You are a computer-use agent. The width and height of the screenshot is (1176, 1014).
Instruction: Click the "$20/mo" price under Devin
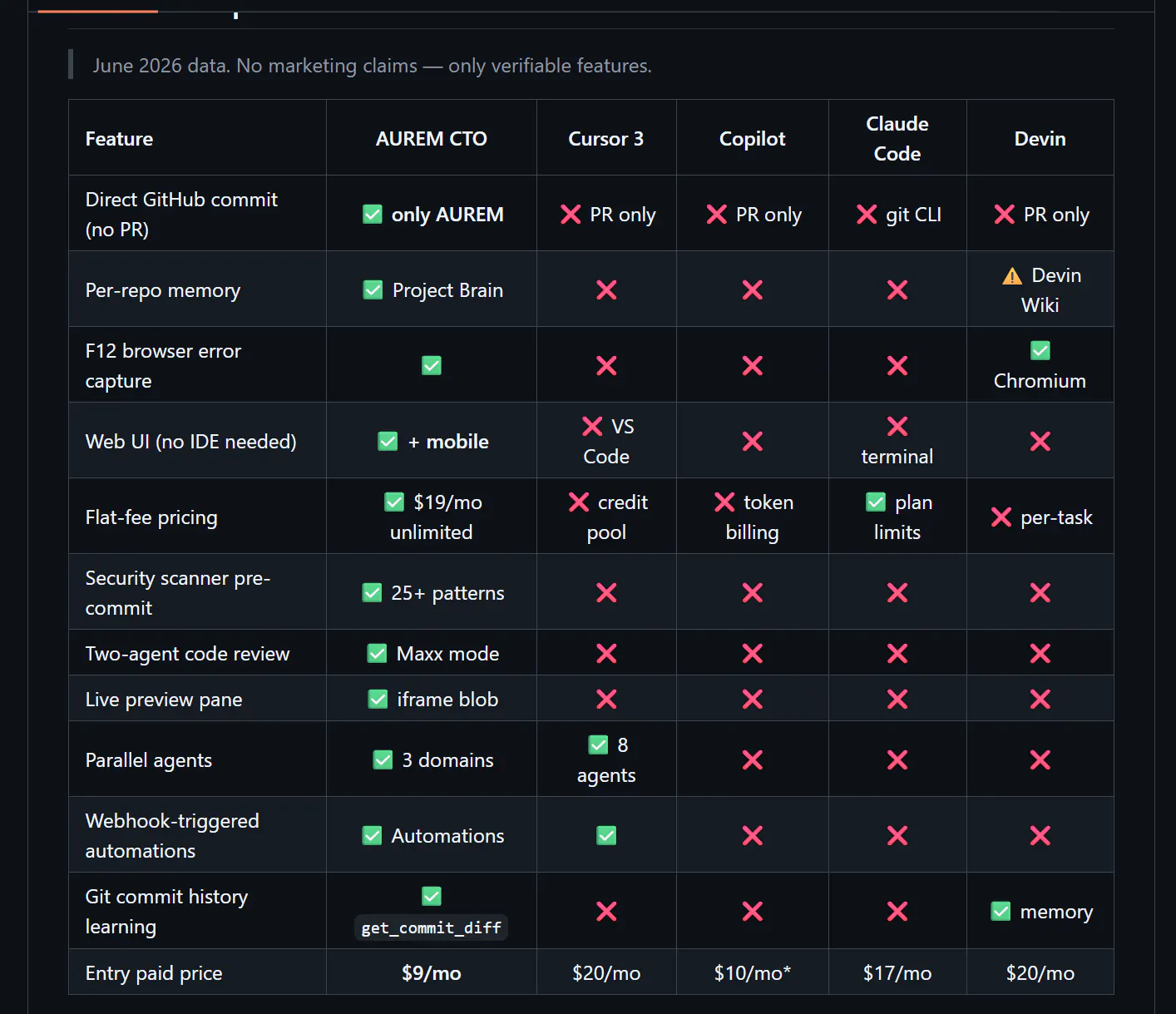[1040, 973]
